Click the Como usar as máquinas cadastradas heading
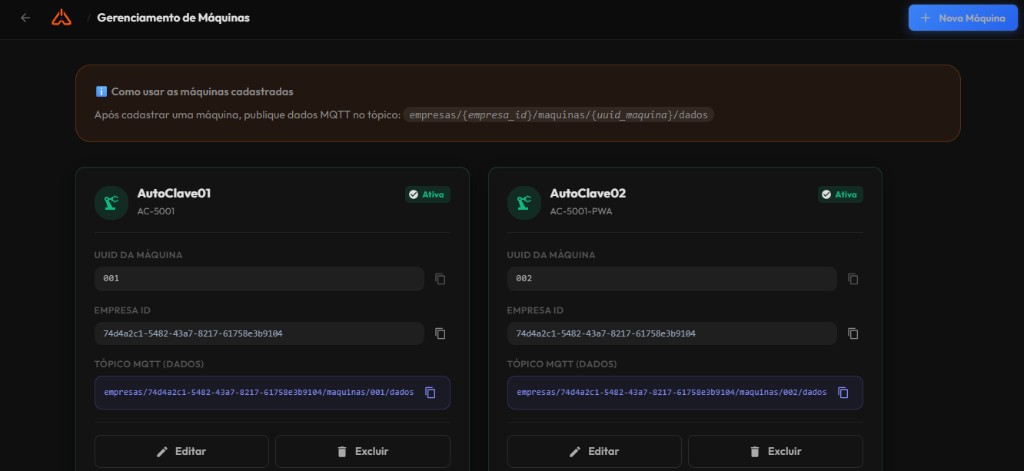This screenshot has height=471, width=1024. 202,92
